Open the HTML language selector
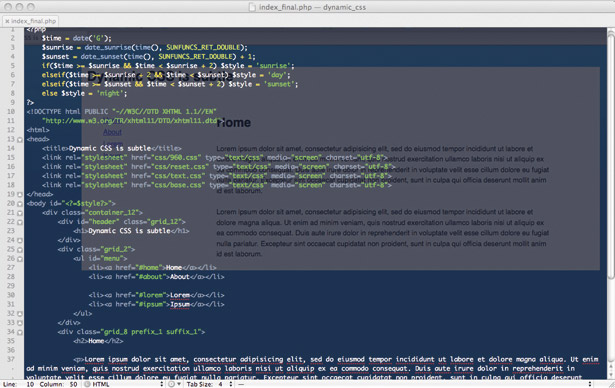The image size is (615, 388). tap(123, 384)
